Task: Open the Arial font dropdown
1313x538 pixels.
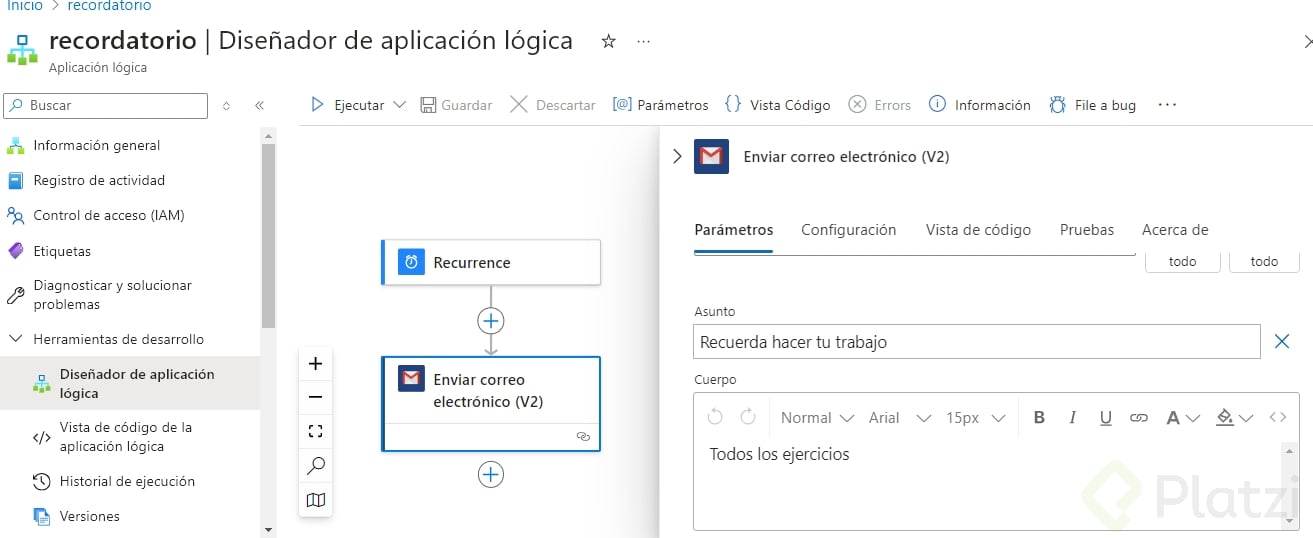Action: point(899,418)
